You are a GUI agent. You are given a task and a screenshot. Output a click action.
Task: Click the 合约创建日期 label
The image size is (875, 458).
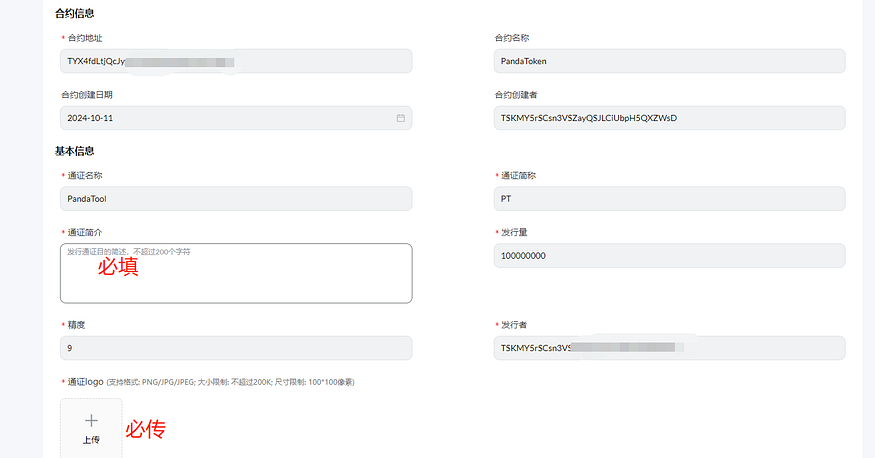87,95
